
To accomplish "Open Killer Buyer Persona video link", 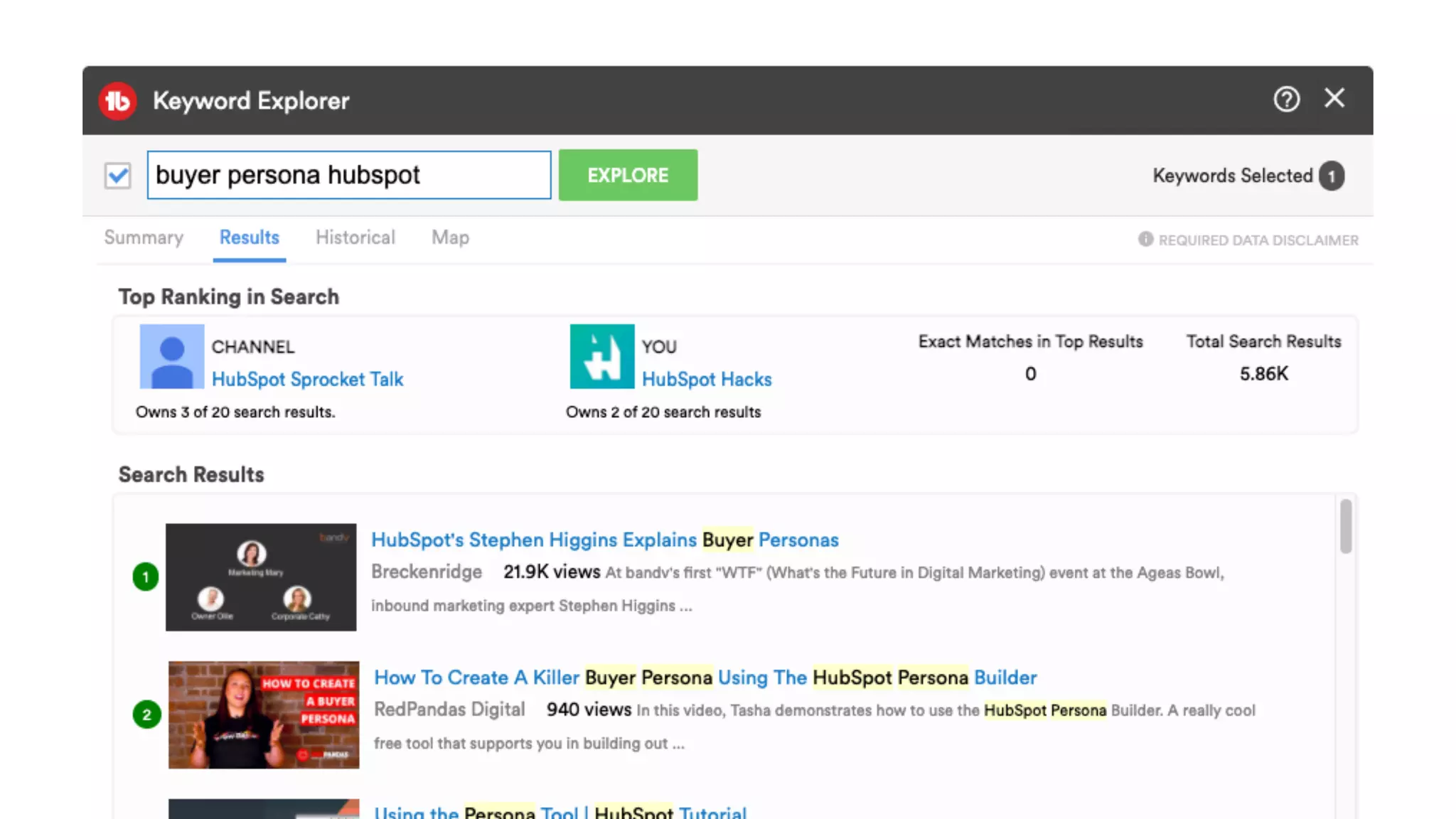I will (705, 678).
